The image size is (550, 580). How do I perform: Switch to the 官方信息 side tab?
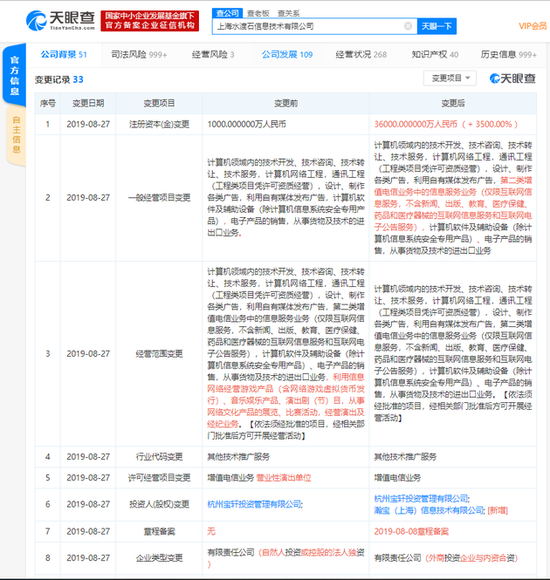(x=14, y=75)
